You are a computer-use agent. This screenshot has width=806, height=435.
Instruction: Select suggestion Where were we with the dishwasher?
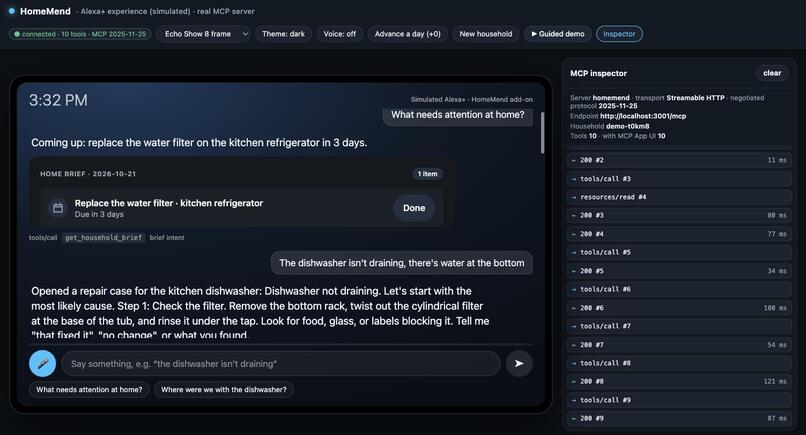click(x=224, y=390)
